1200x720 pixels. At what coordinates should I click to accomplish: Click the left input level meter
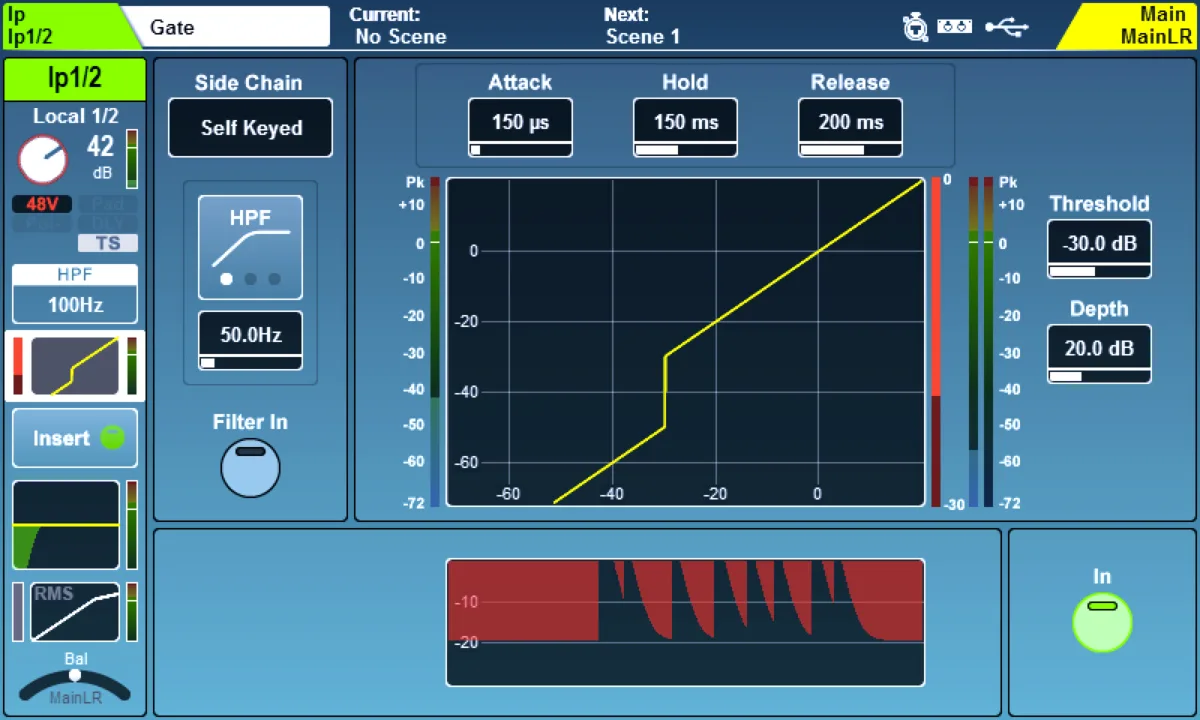coord(435,342)
